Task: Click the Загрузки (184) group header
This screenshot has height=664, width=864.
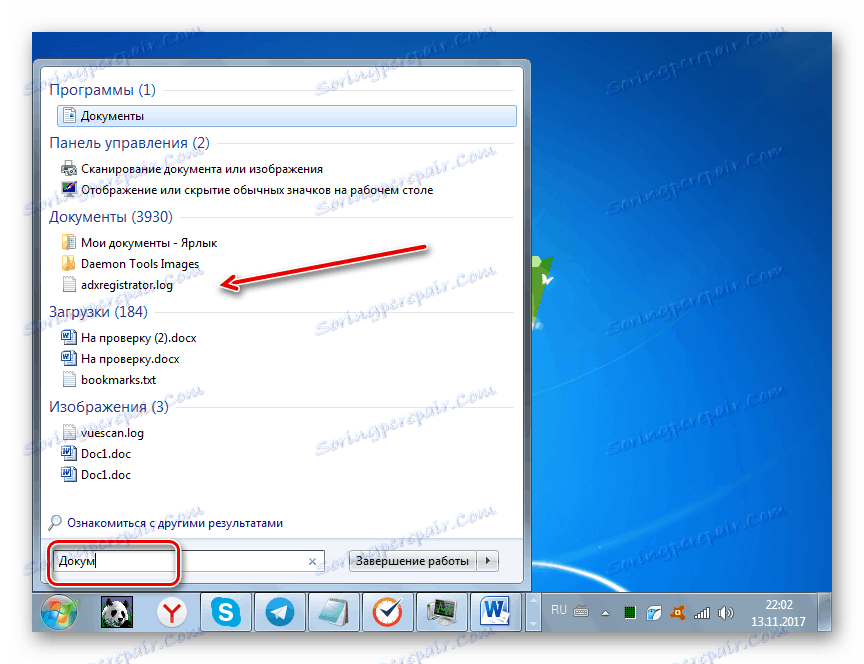Action: (x=98, y=311)
